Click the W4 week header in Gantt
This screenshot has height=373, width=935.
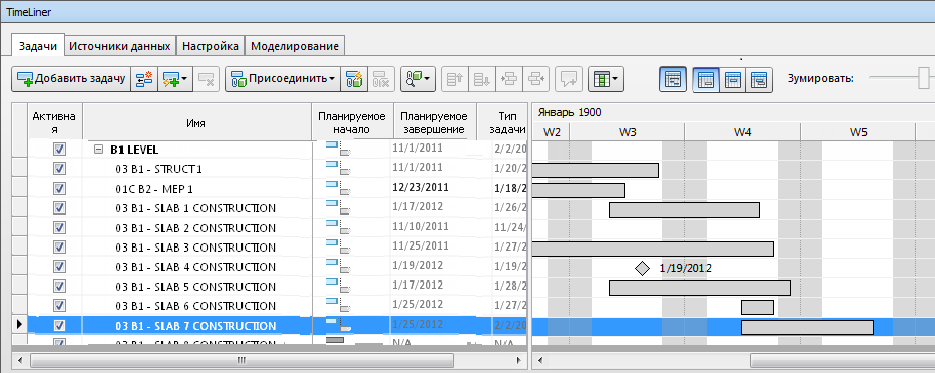click(x=742, y=132)
